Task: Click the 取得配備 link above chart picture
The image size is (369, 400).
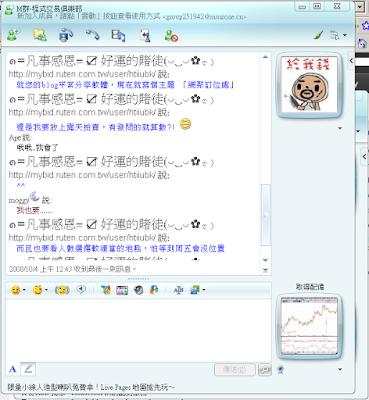Action: click(310, 287)
